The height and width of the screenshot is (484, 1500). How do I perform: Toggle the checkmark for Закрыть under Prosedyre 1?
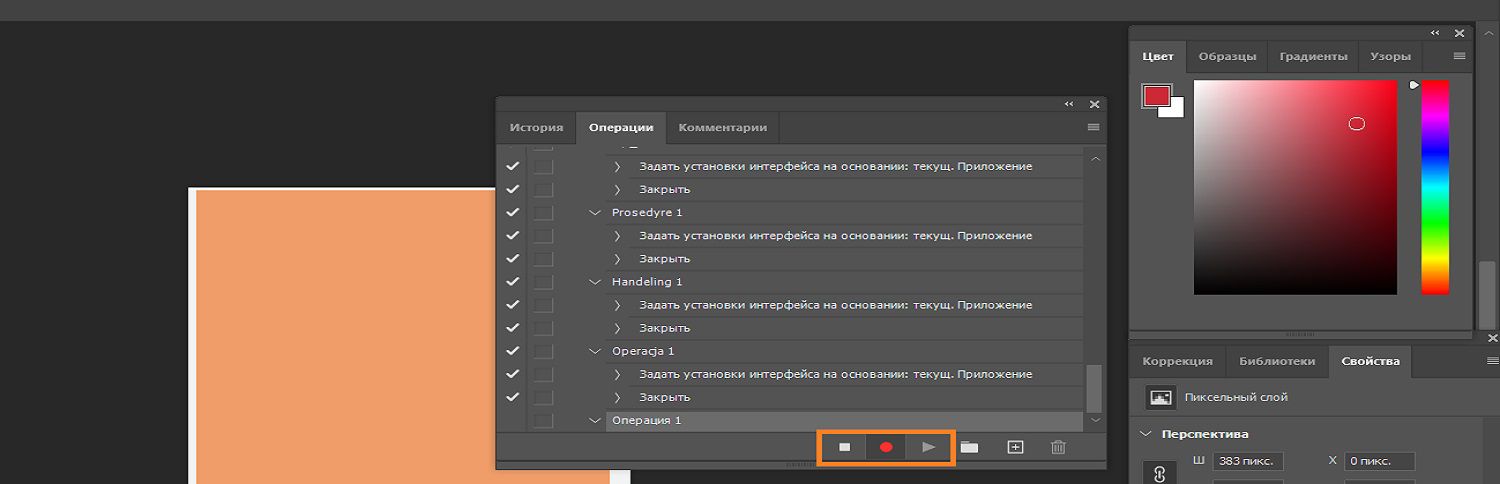(x=513, y=258)
